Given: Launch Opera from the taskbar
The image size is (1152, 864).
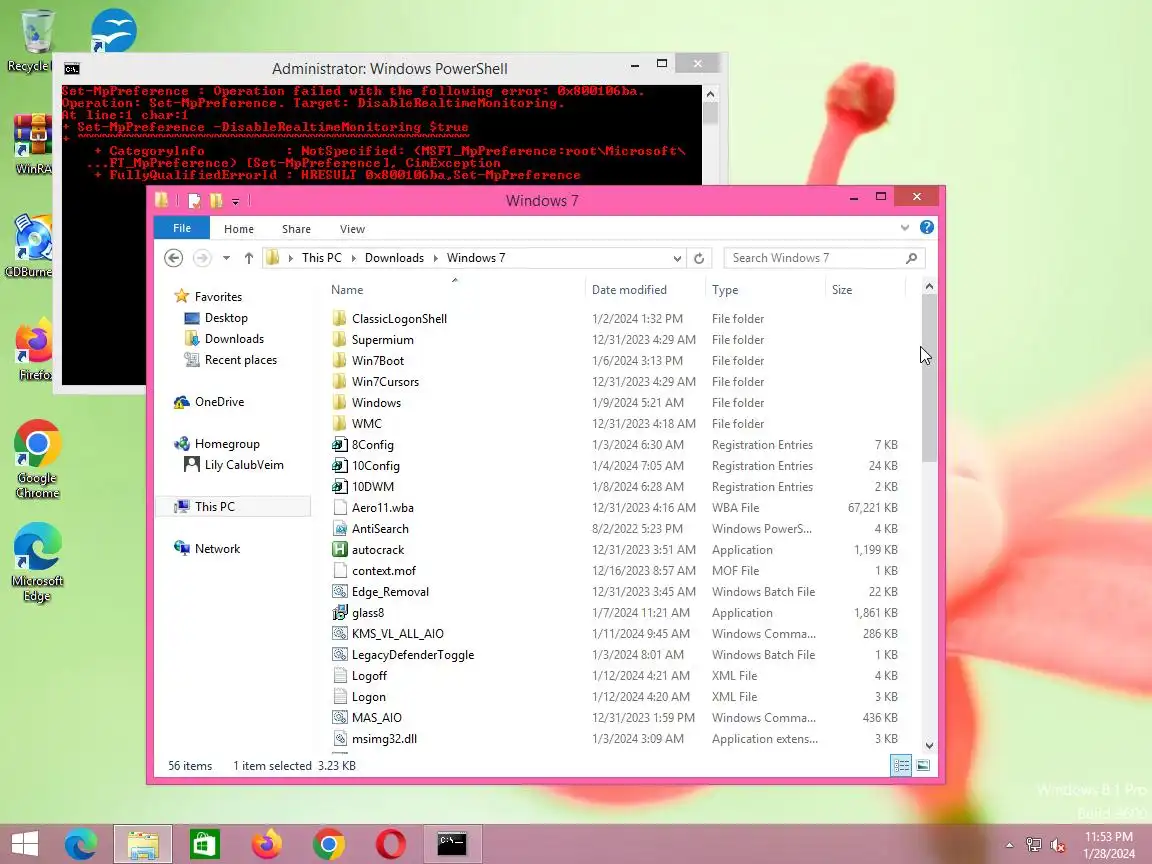Looking at the screenshot, I should [391, 844].
